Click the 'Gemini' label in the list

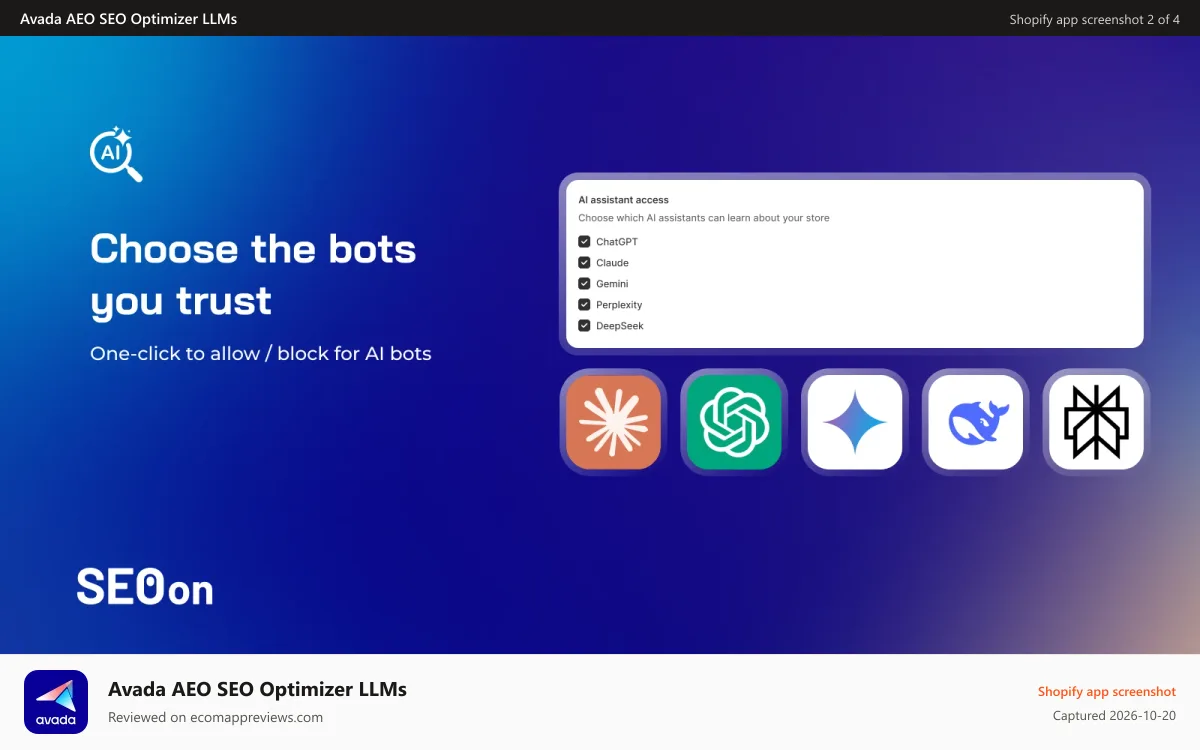(612, 284)
